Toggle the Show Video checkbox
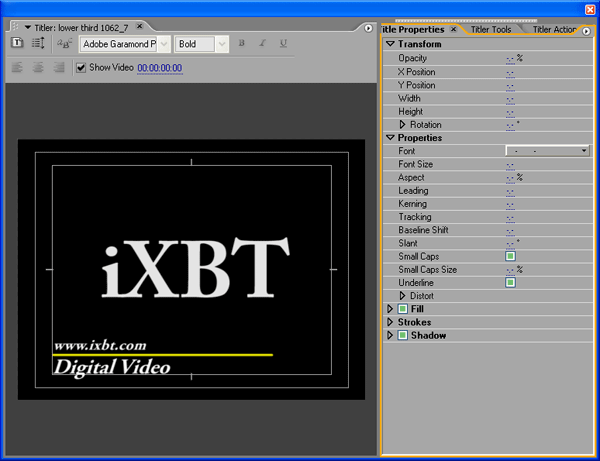The image size is (600, 461). 81,68
